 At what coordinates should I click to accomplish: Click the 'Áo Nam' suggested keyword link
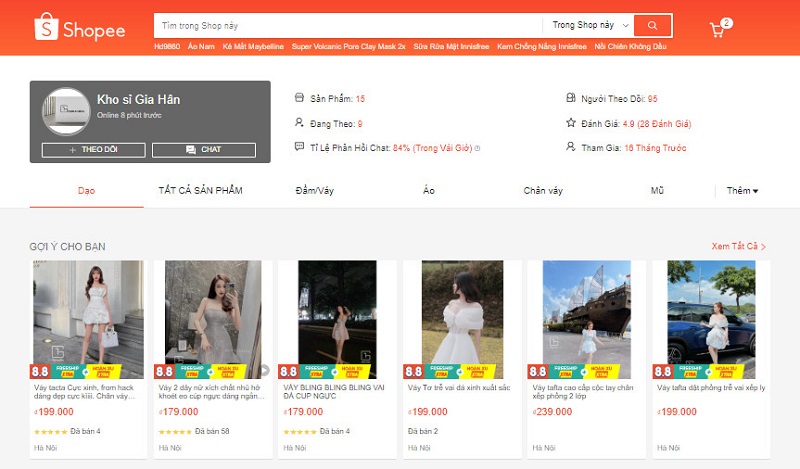tap(201, 47)
